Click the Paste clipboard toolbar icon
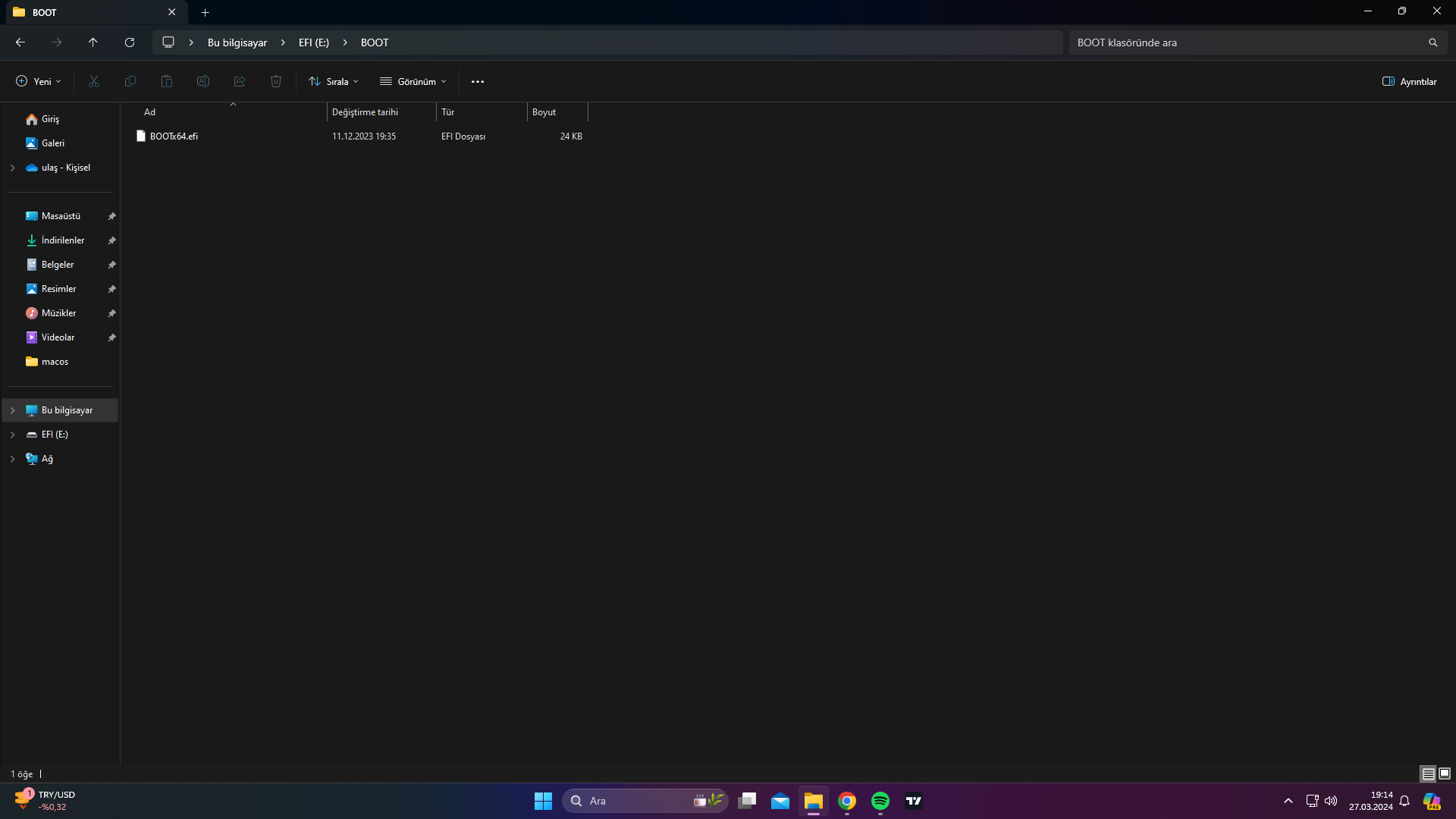This screenshot has height=819, width=1456. 167,81
